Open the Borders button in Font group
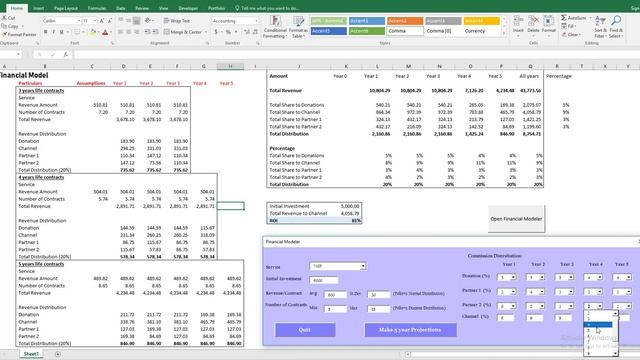The width and height of the screenshot is (640, 360). (x=77, y=32)
